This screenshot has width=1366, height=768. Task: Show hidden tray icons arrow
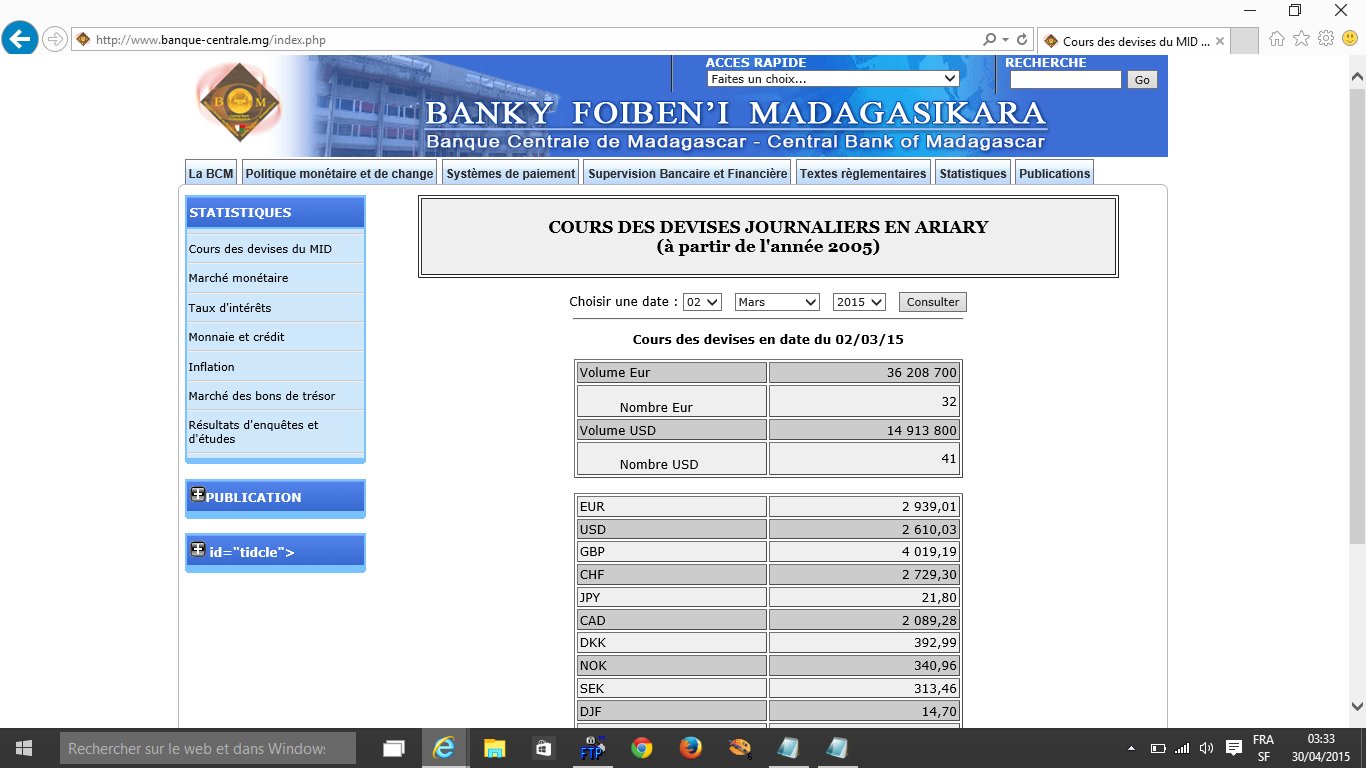click(x=1131, y=748)
